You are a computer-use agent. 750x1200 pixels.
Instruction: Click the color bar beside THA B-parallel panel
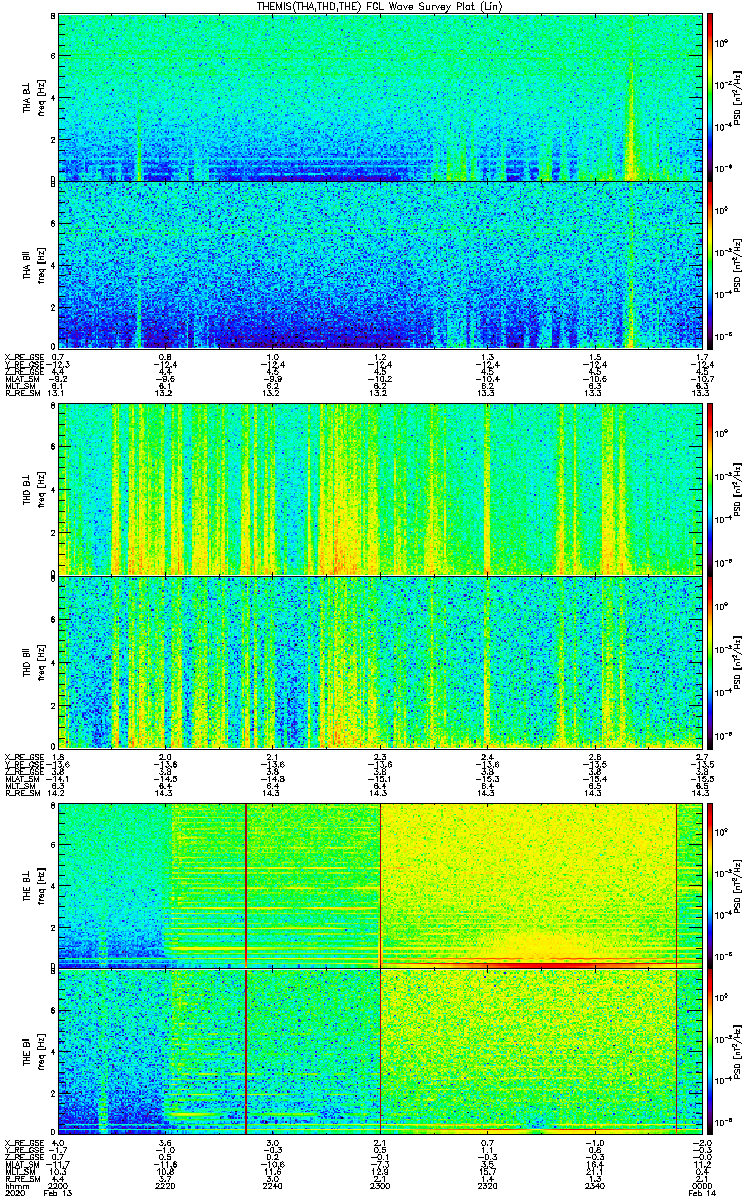tap(710, 265)
